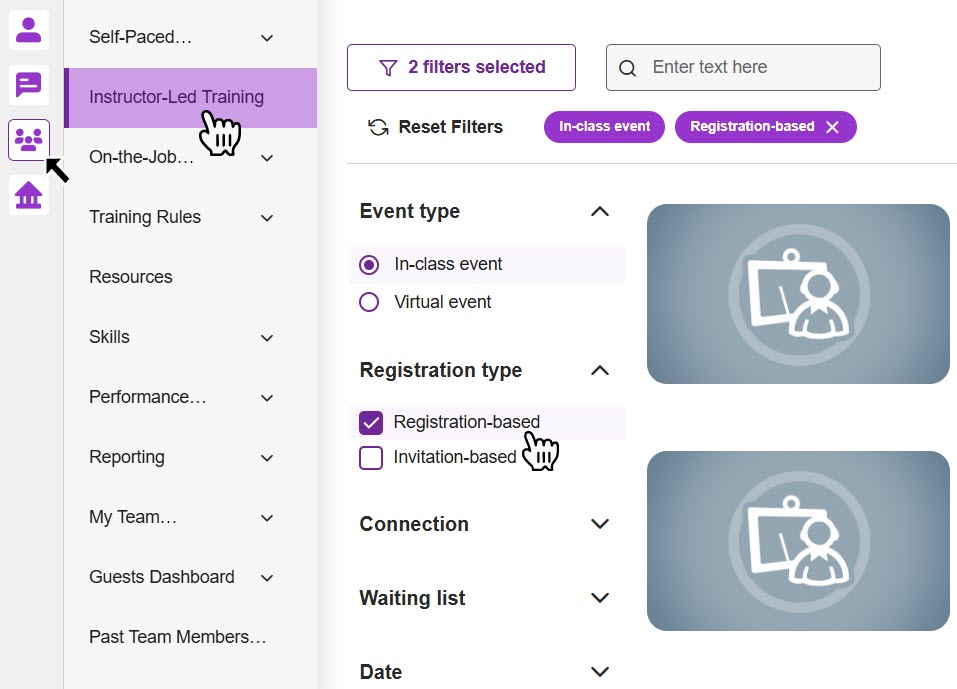Image resolution: width=957 pixels, height=689 pixels.
Task: Click the In-class event filter chip
Action: tap(604, 127)
